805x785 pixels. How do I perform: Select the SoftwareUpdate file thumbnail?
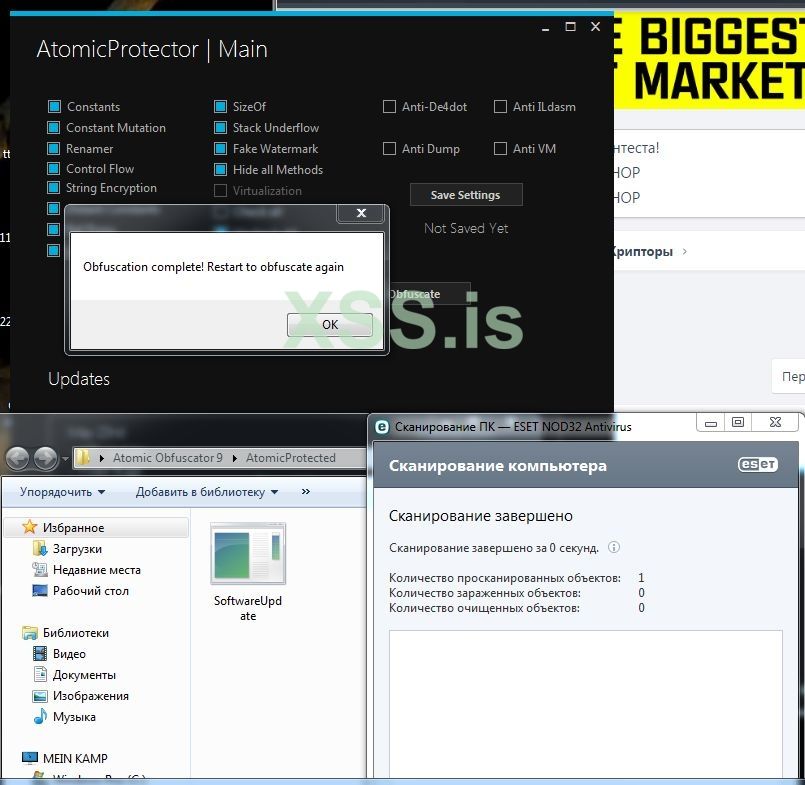pyautogui.click(x=248, y=553)
